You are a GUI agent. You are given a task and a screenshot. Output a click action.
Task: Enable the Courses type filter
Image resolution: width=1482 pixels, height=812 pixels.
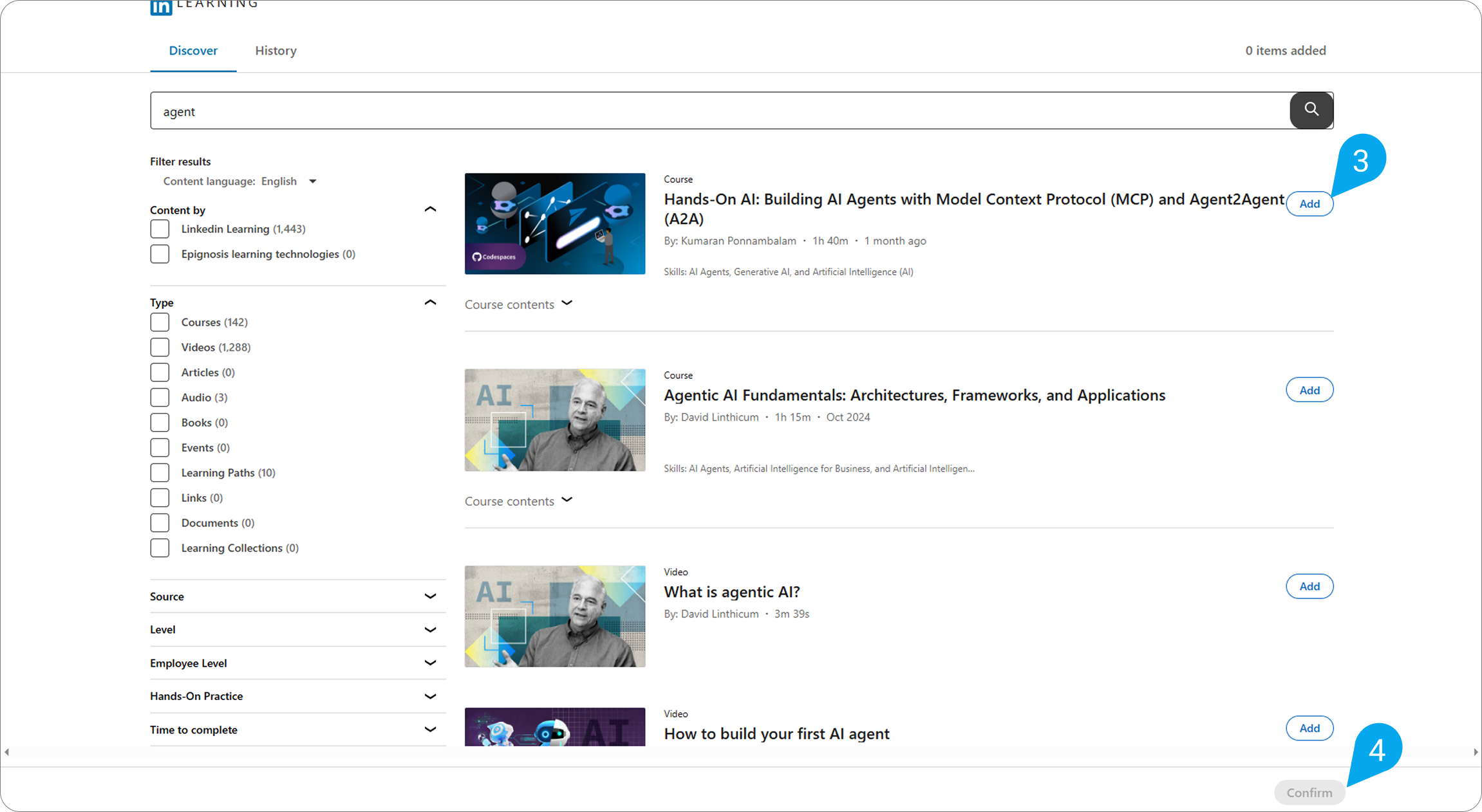coord(160,322)
